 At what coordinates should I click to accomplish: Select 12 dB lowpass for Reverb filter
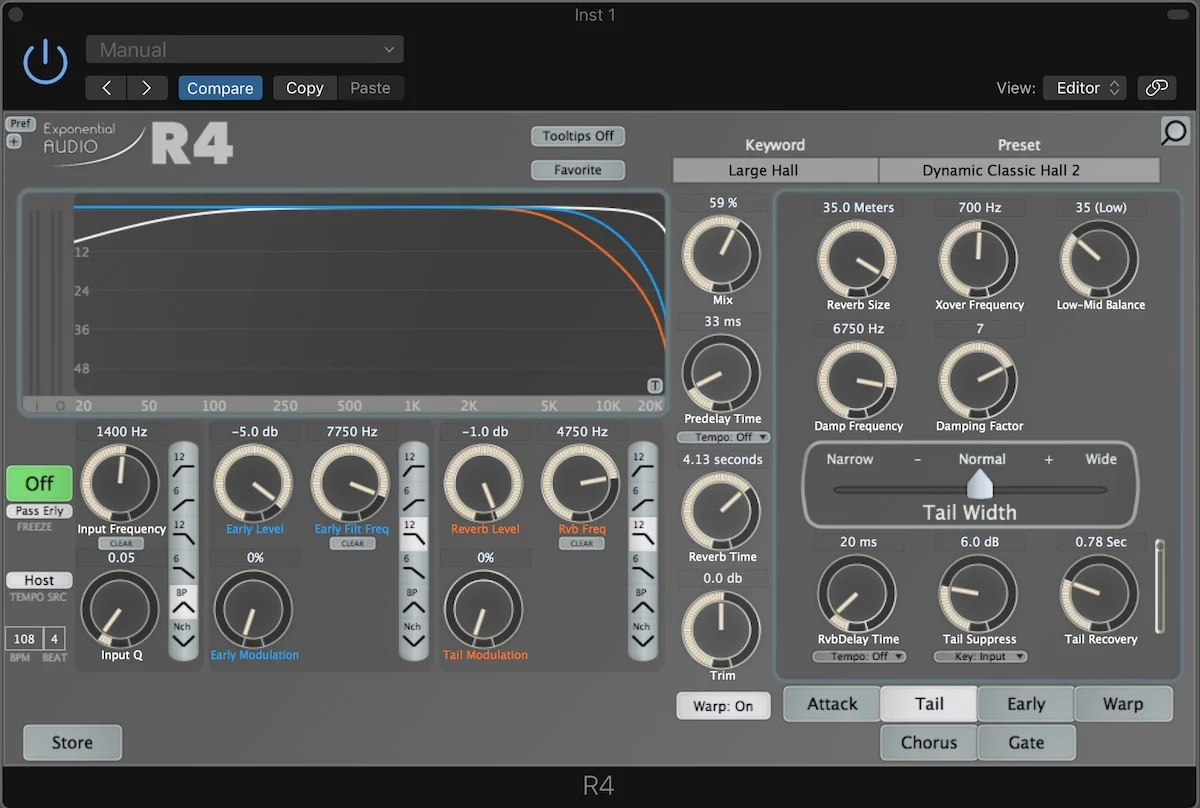tap(642, 533)
